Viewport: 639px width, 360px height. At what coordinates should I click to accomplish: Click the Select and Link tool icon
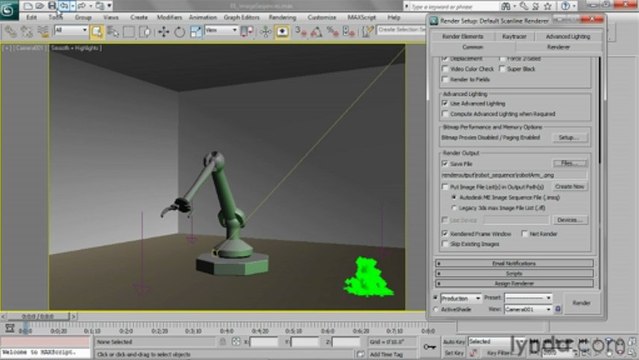pyautogui.click(x=11, y=31)
